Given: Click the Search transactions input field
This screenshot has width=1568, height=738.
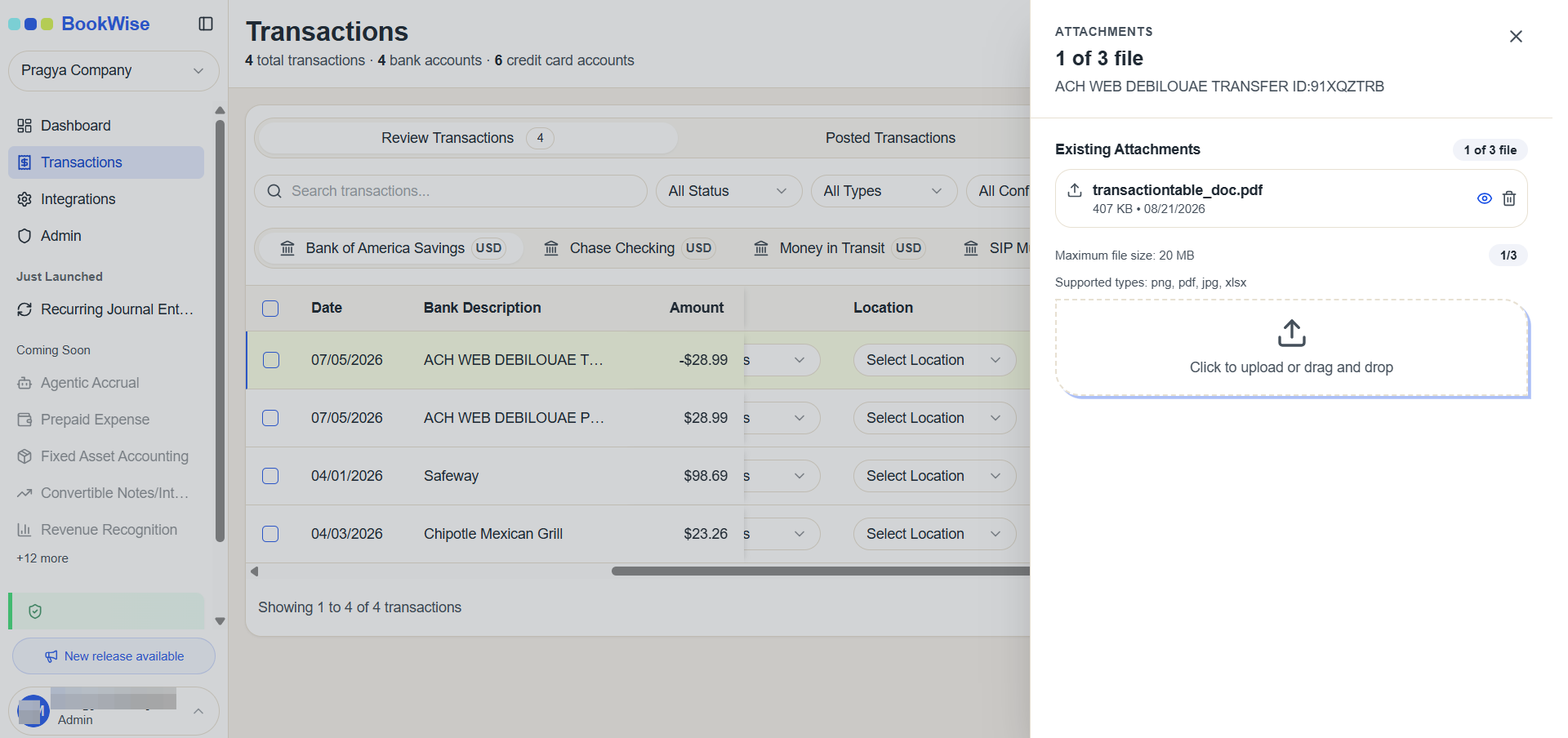Looking at the screenshot, I should point(451,191).
